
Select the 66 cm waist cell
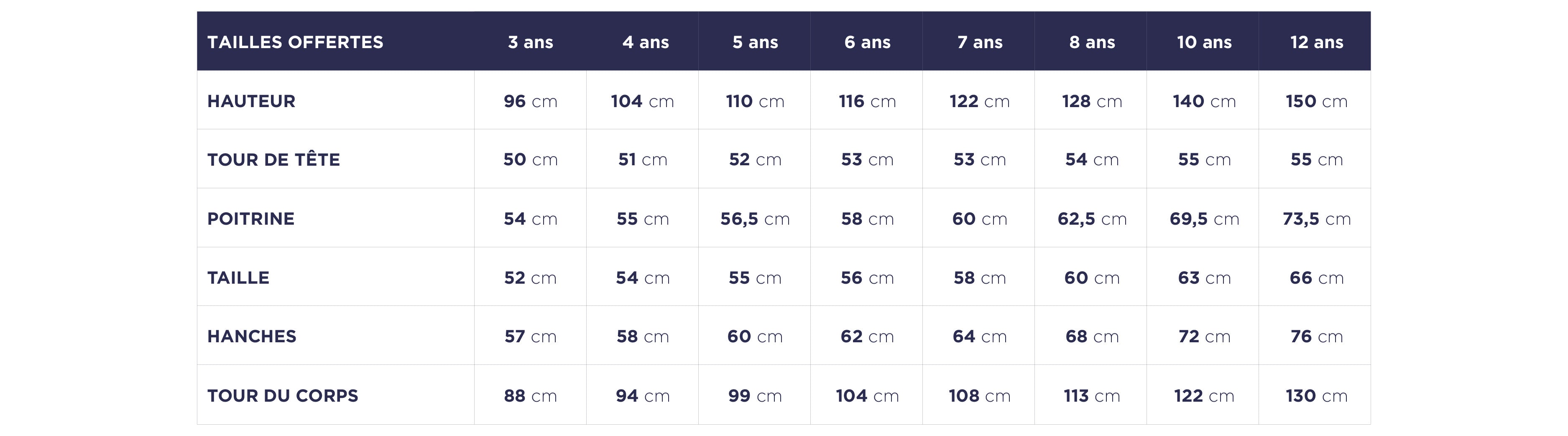(1316, 278)
